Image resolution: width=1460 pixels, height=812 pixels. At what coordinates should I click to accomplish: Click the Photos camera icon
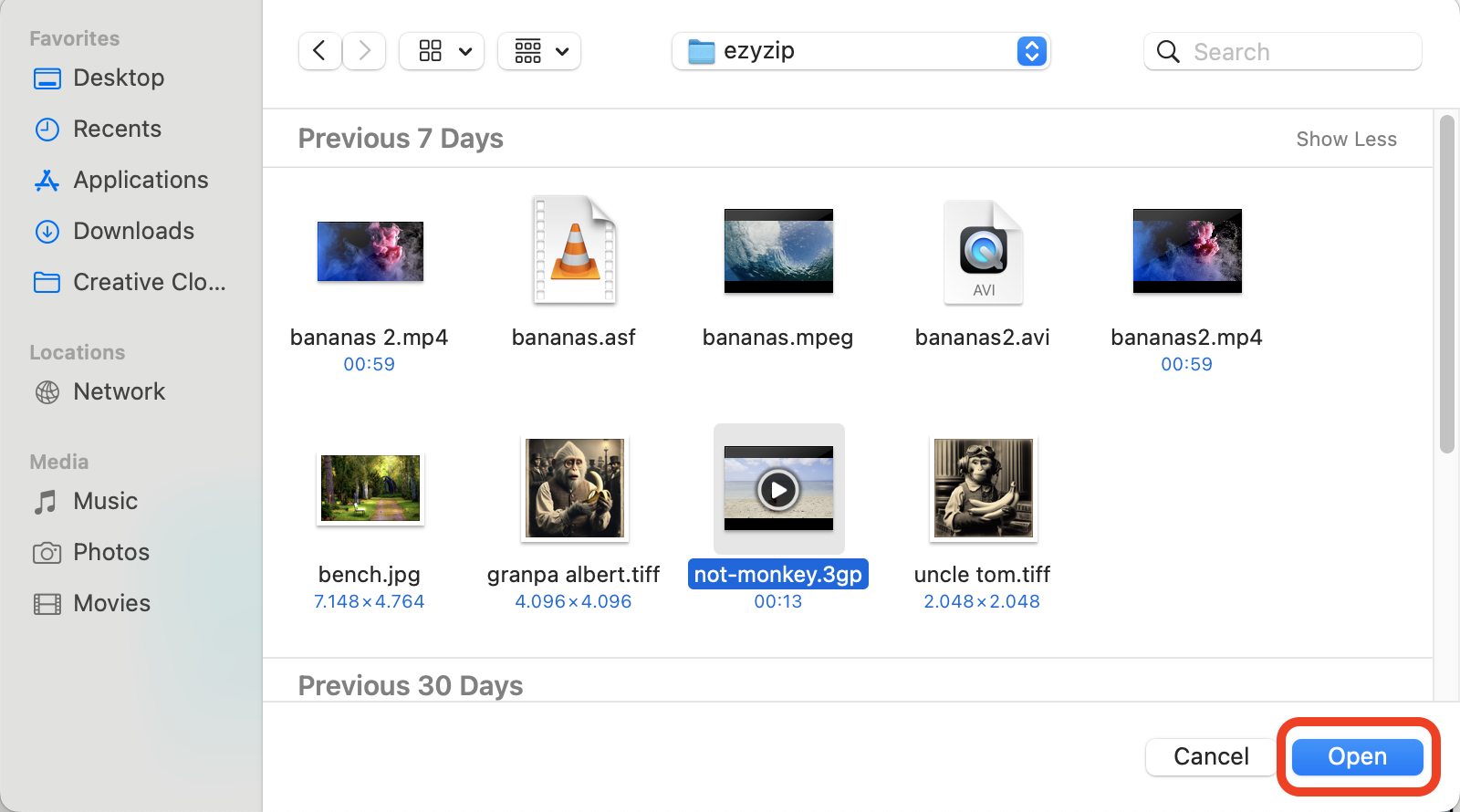point(47,553)
